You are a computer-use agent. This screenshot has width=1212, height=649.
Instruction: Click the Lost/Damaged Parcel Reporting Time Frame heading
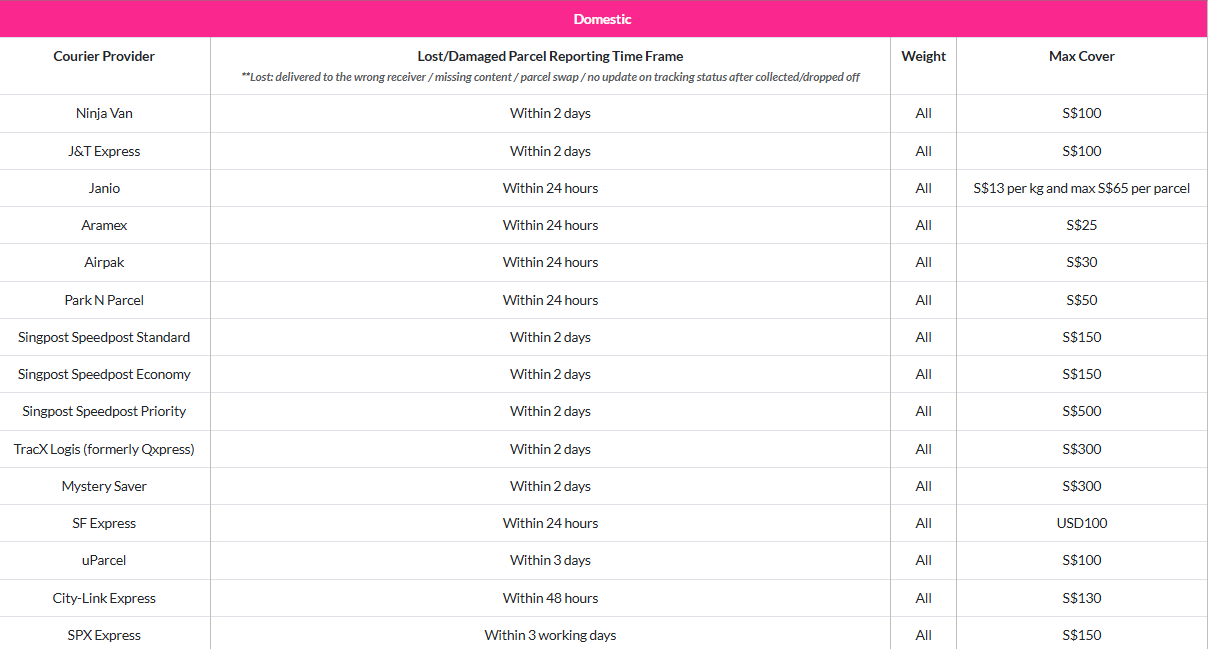tap(550, 56)
